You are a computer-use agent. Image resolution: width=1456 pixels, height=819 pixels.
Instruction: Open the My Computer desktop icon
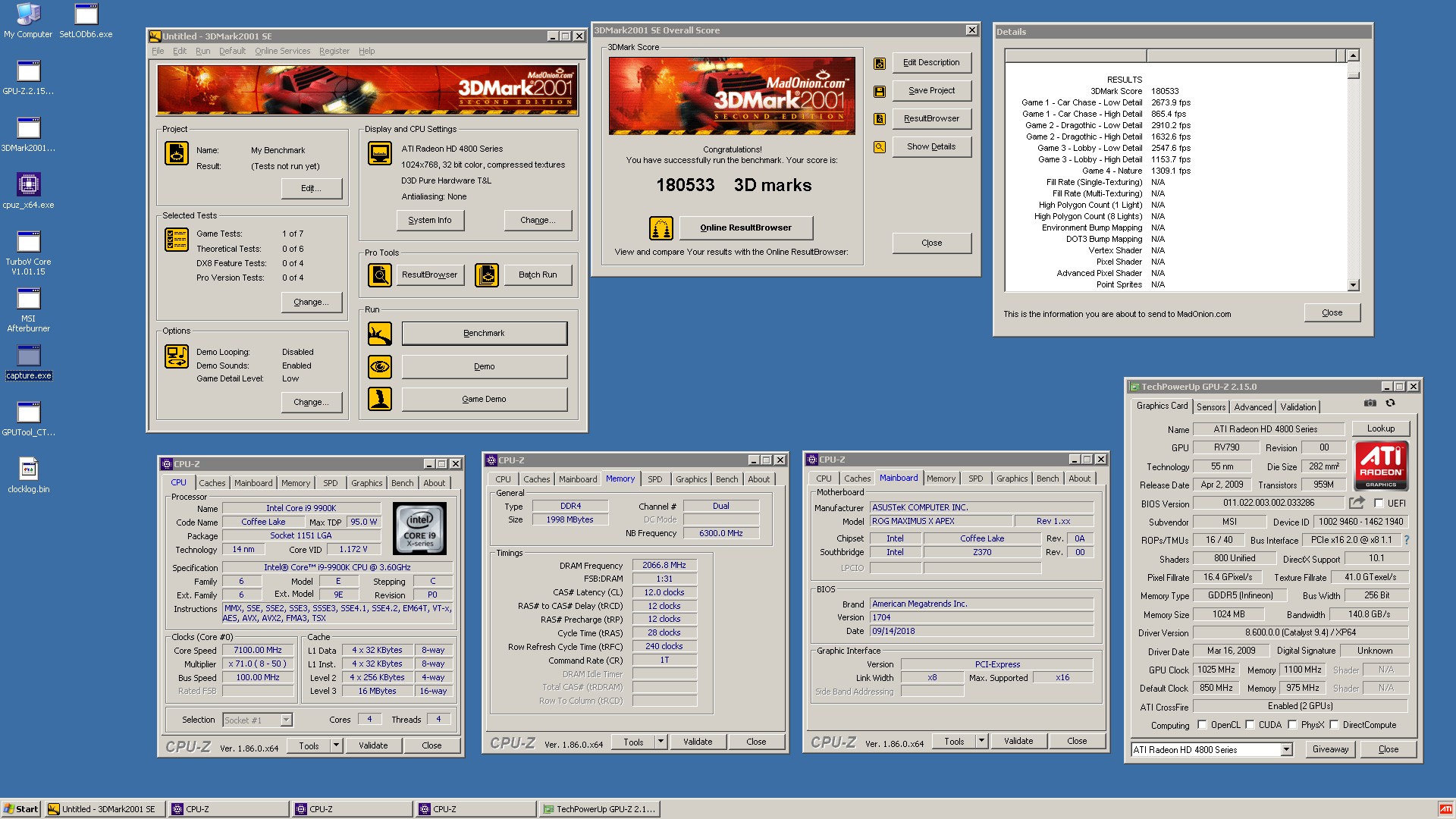[28, 21]
